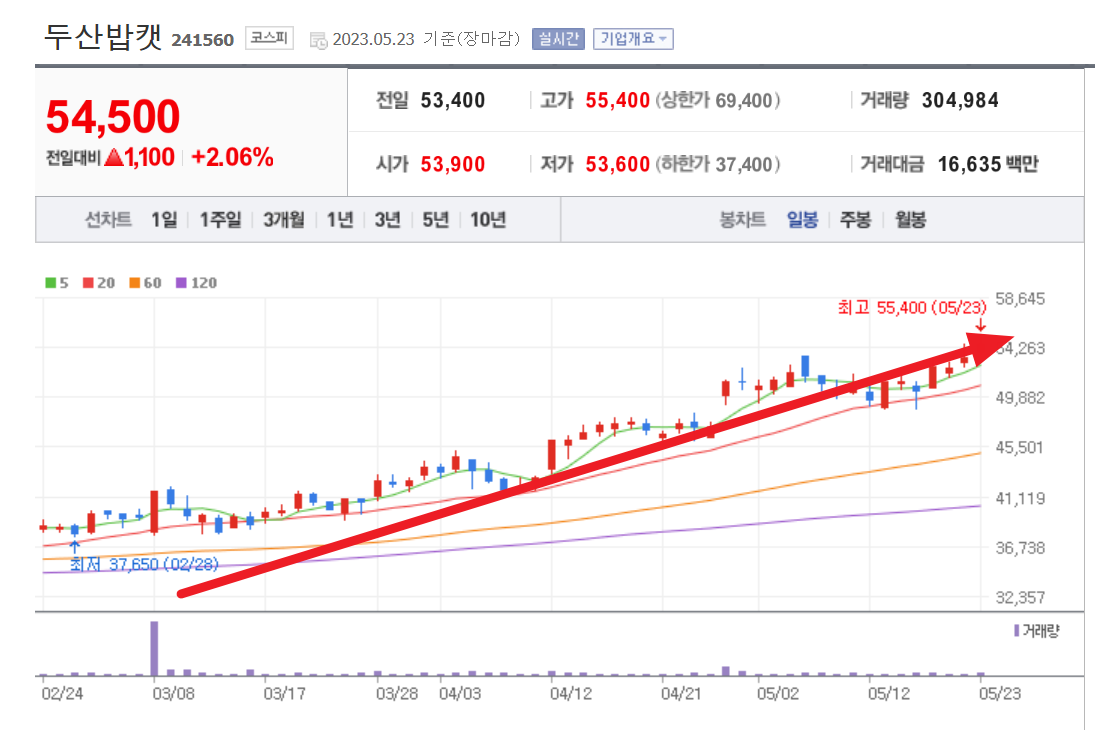Screen dimensions: 1095x730
Task: Switch to the 월봉 monthly candle chart
Action: pos(911,220)
